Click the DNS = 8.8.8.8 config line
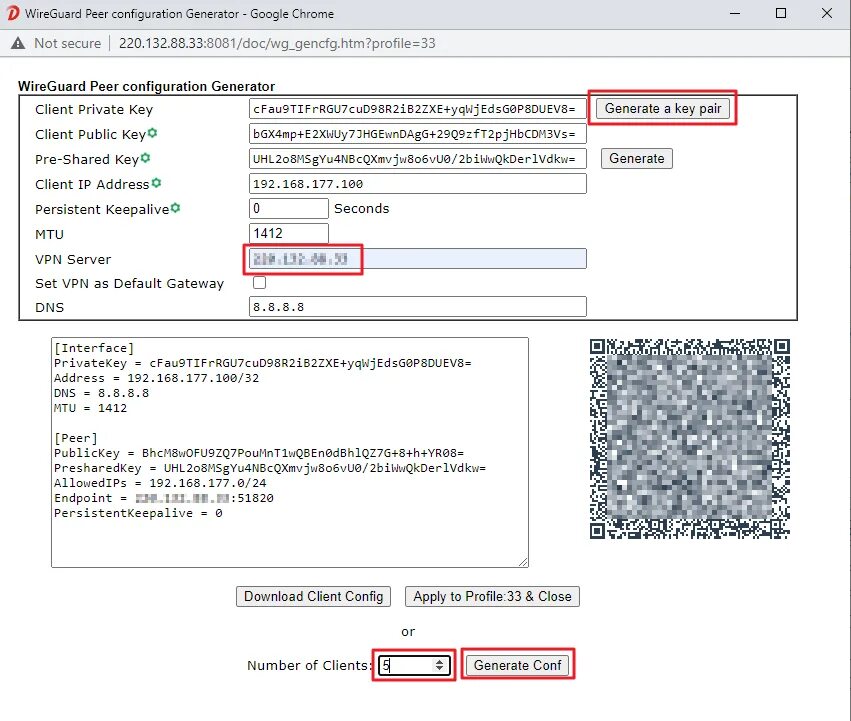The height and width of the screenshot is (721, 851). (x=101, y=393)
